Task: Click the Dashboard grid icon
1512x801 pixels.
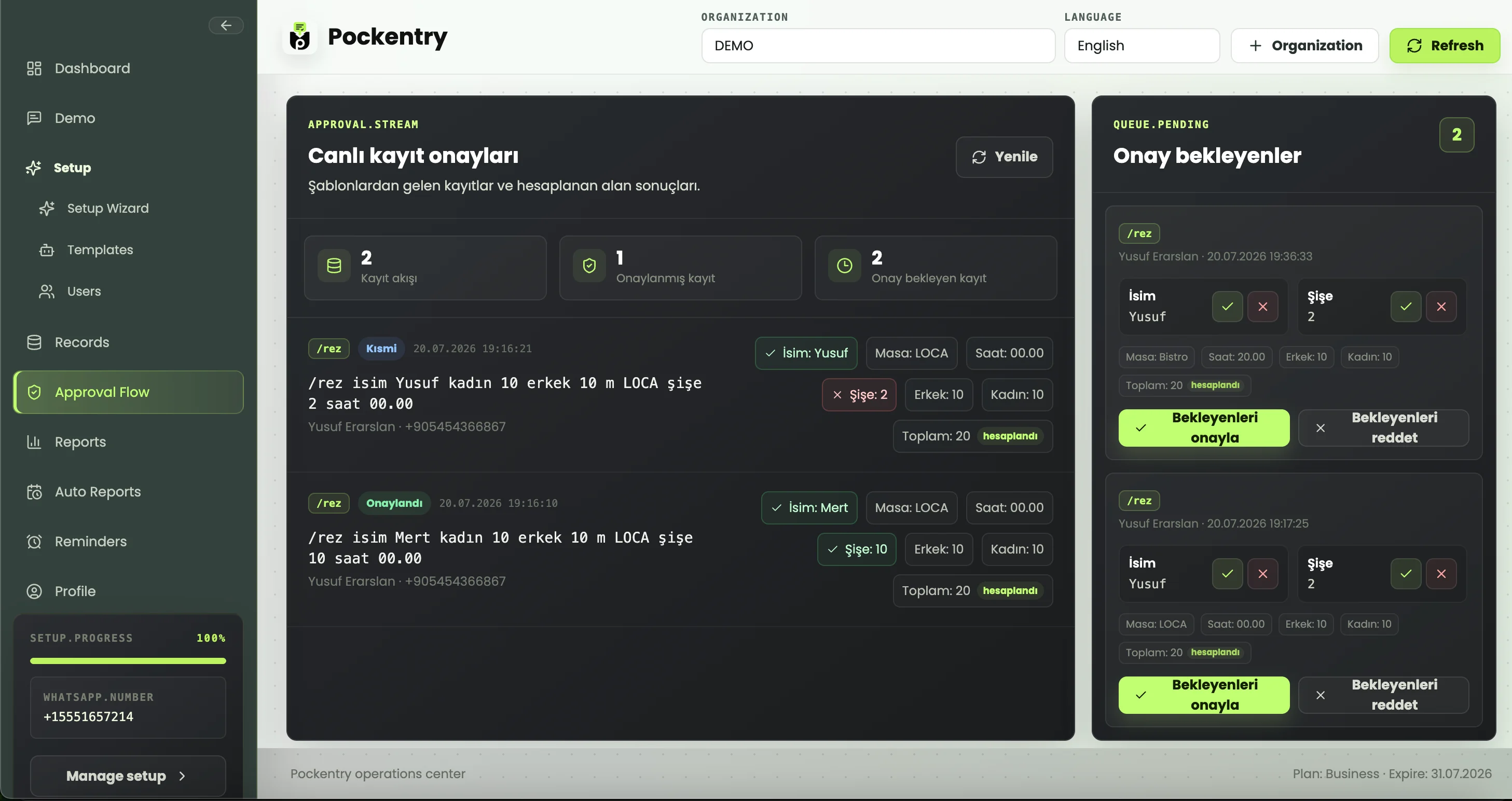Action: coord(34,68)
